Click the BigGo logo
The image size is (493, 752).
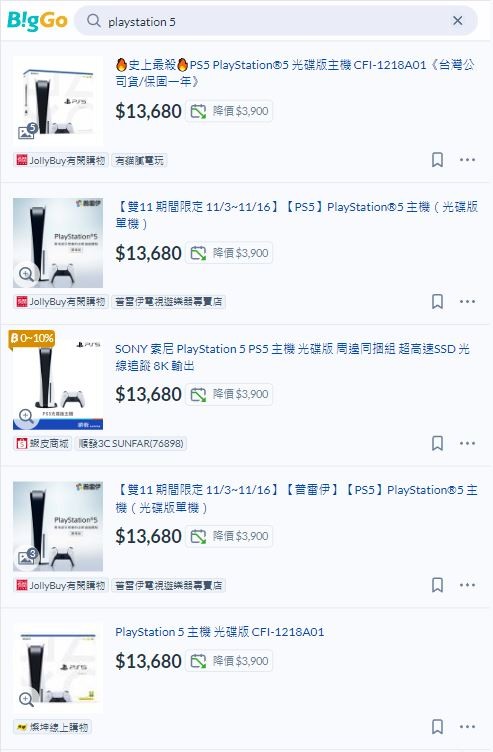[x=37, y=21]
